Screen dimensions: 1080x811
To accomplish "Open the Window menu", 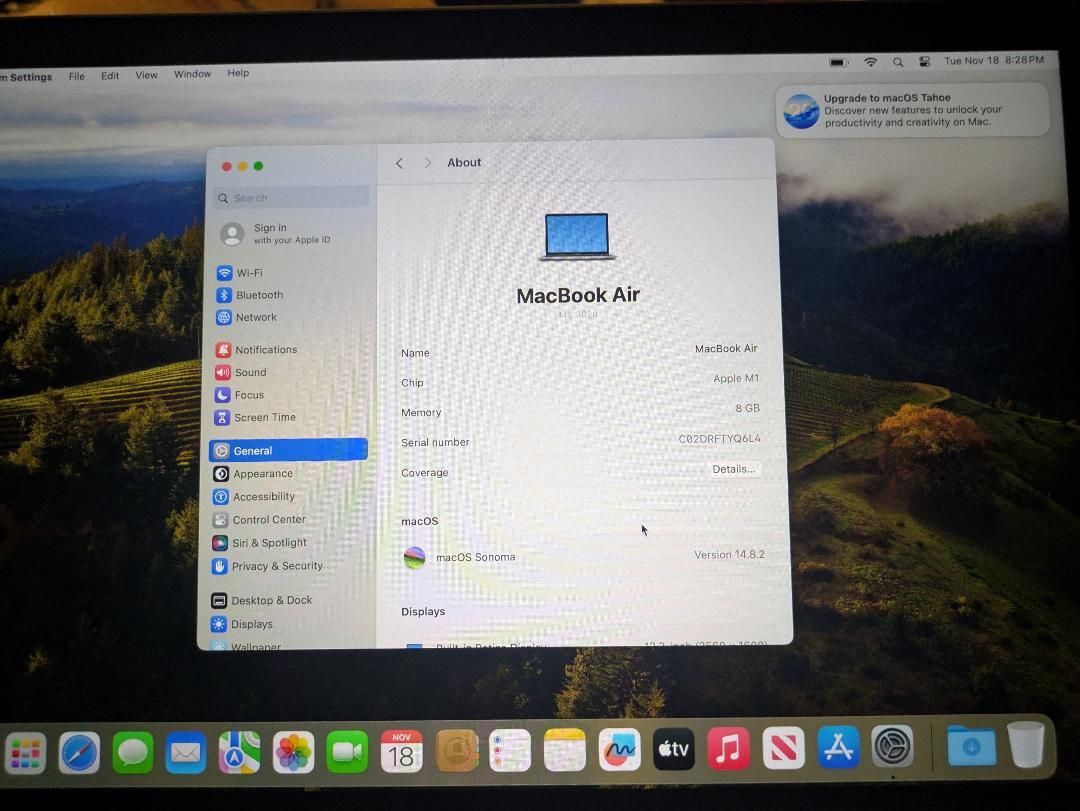I will pos(192,73).
